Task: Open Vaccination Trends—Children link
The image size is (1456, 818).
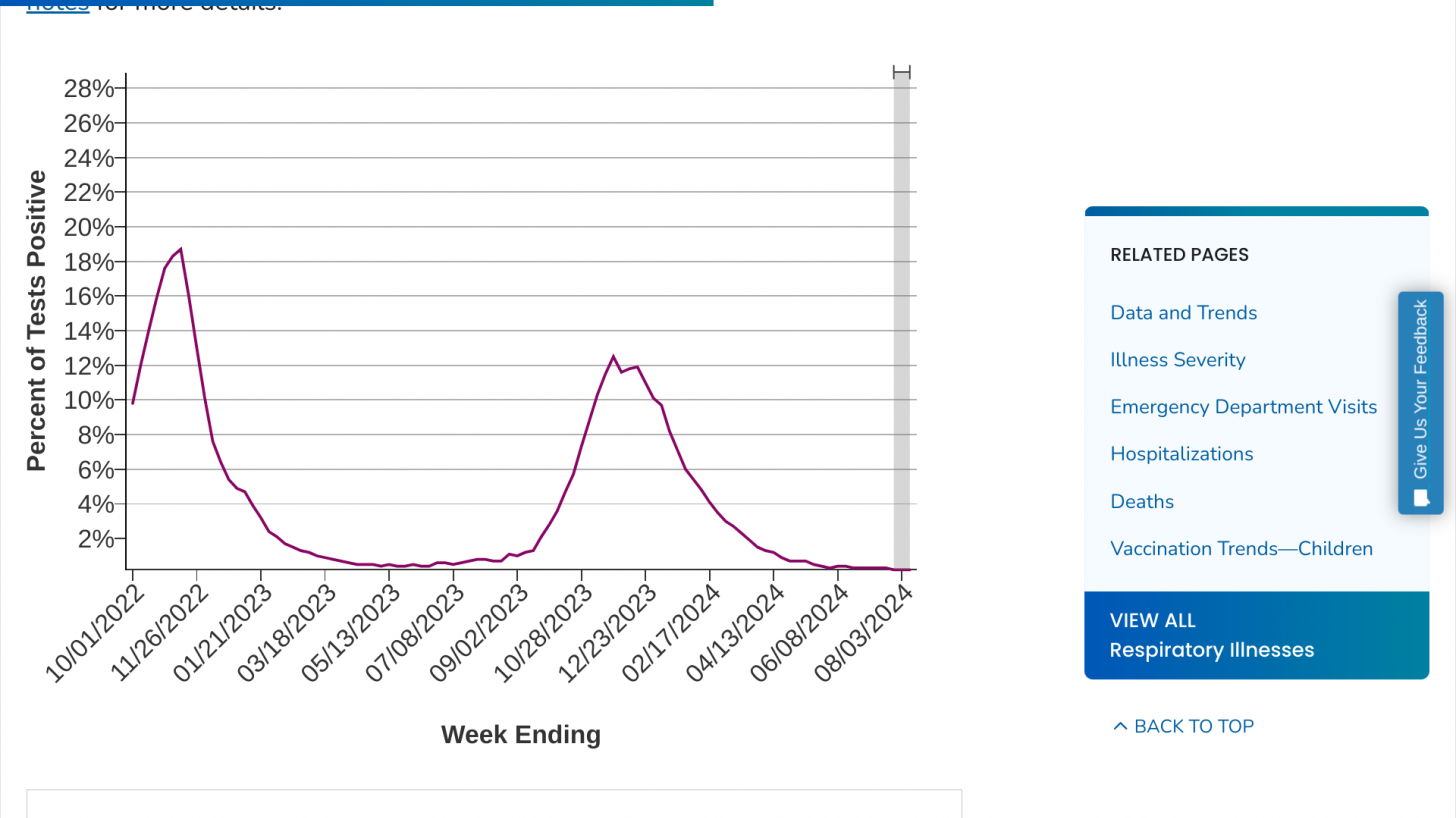Action: point(1241,548)
